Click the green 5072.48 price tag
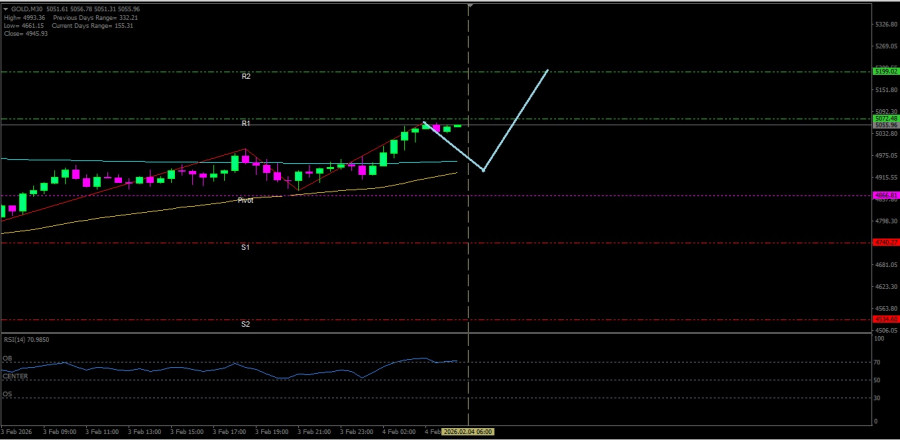This screenshot has width=900, height=440. click(883, 119)
